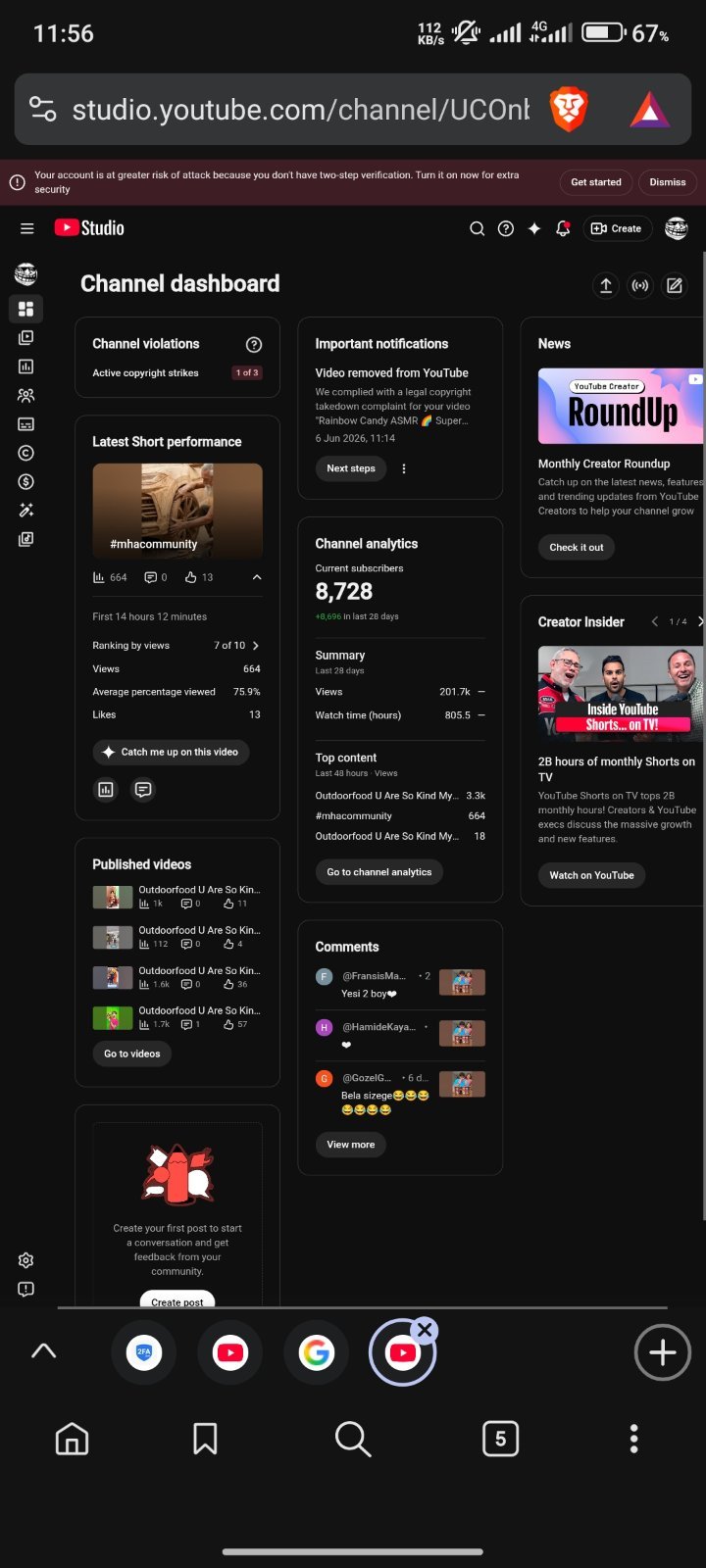The height and width of the screenshot is (1568, 706).
Task: Open Community in the left sidebar
Action: click(26, 395)
